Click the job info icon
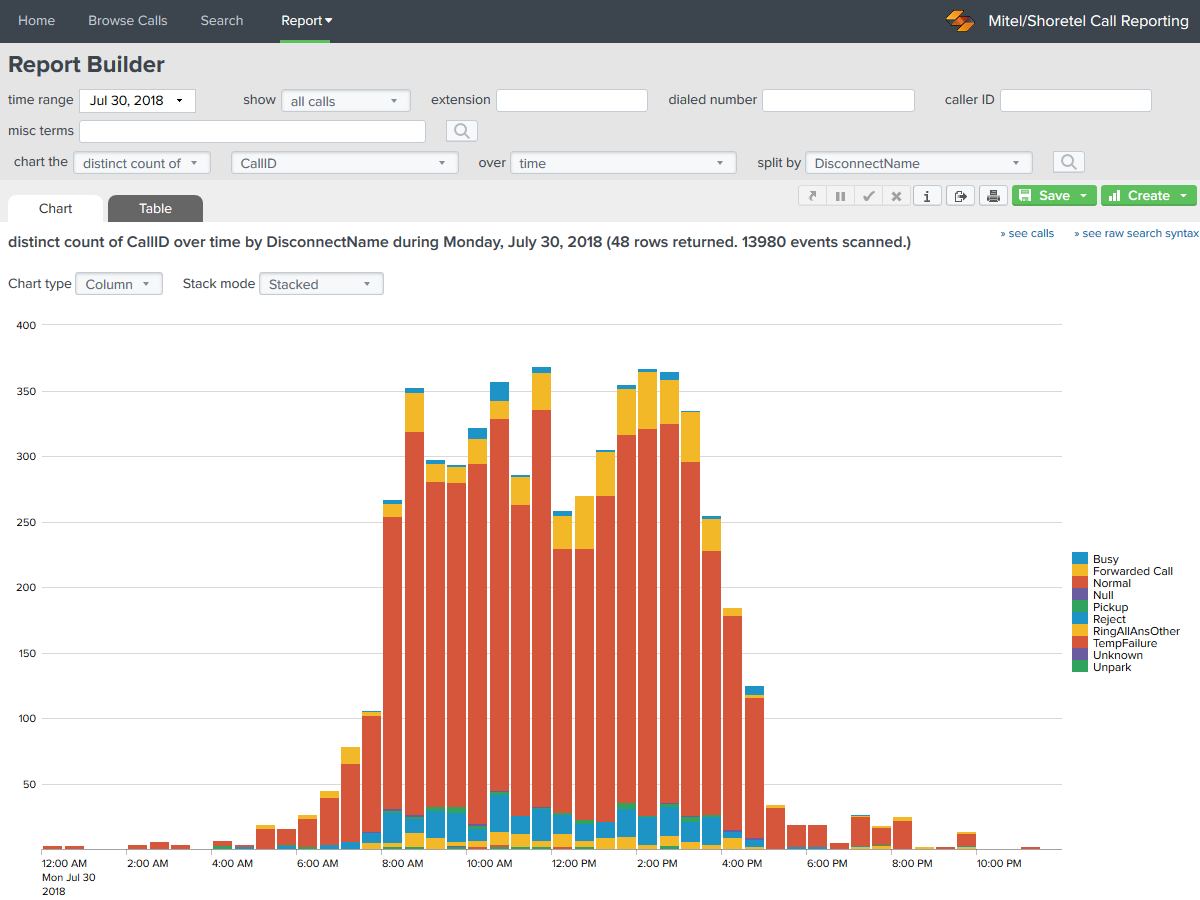Image resolution: width=1200 pixels, height=900 pixels. click(927, 196)
